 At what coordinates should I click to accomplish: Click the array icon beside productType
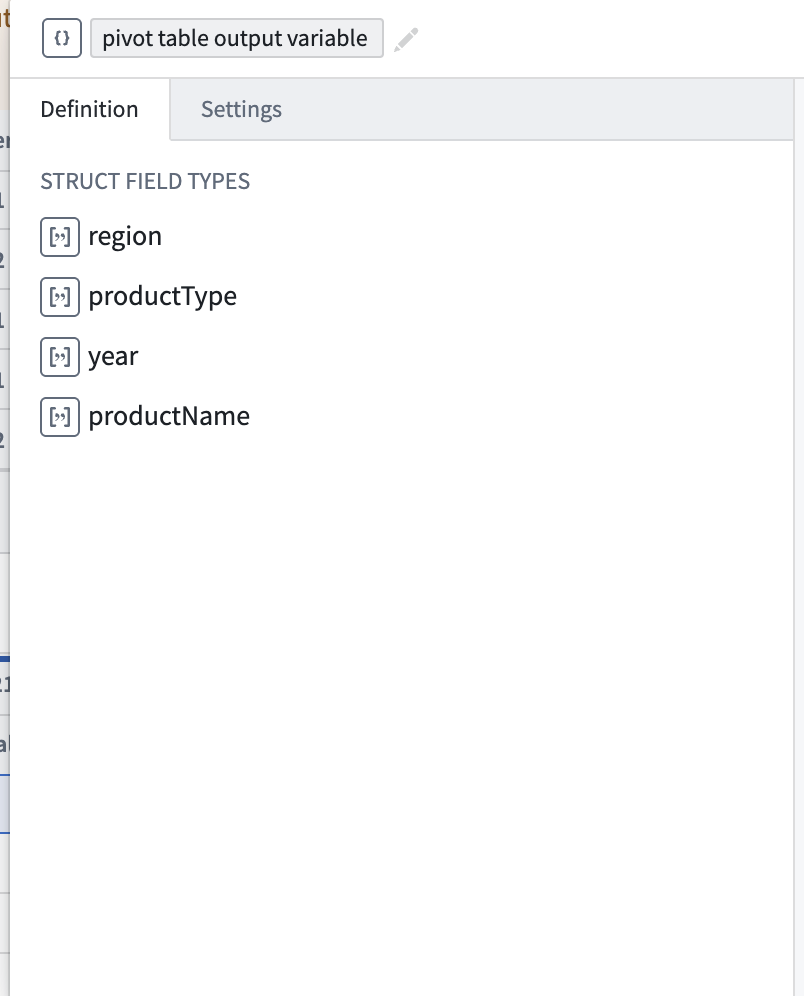point(60,297)
